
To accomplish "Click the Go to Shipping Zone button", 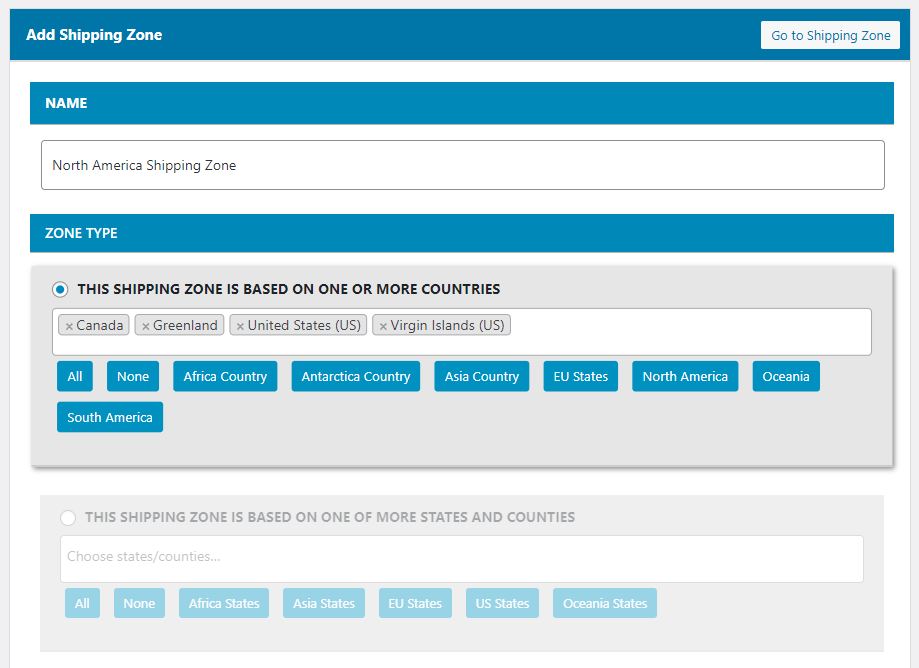I will [x=830, y=35].
